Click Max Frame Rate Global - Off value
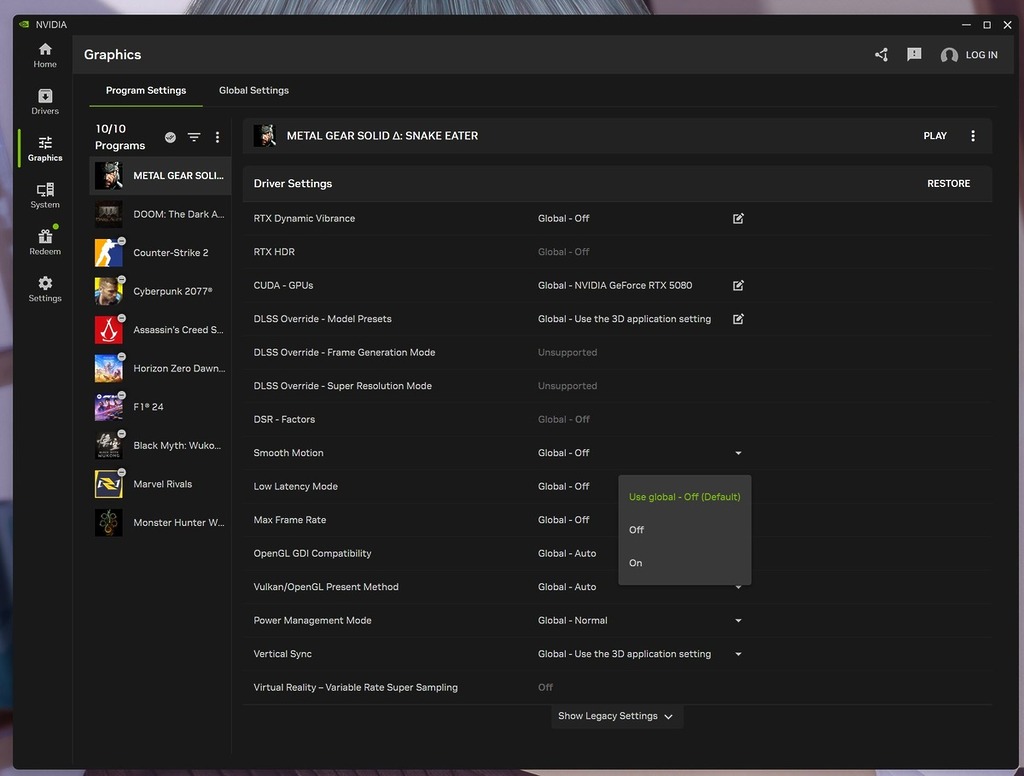The width and height of the screenshot is (1024, 776). coord(564,520)
